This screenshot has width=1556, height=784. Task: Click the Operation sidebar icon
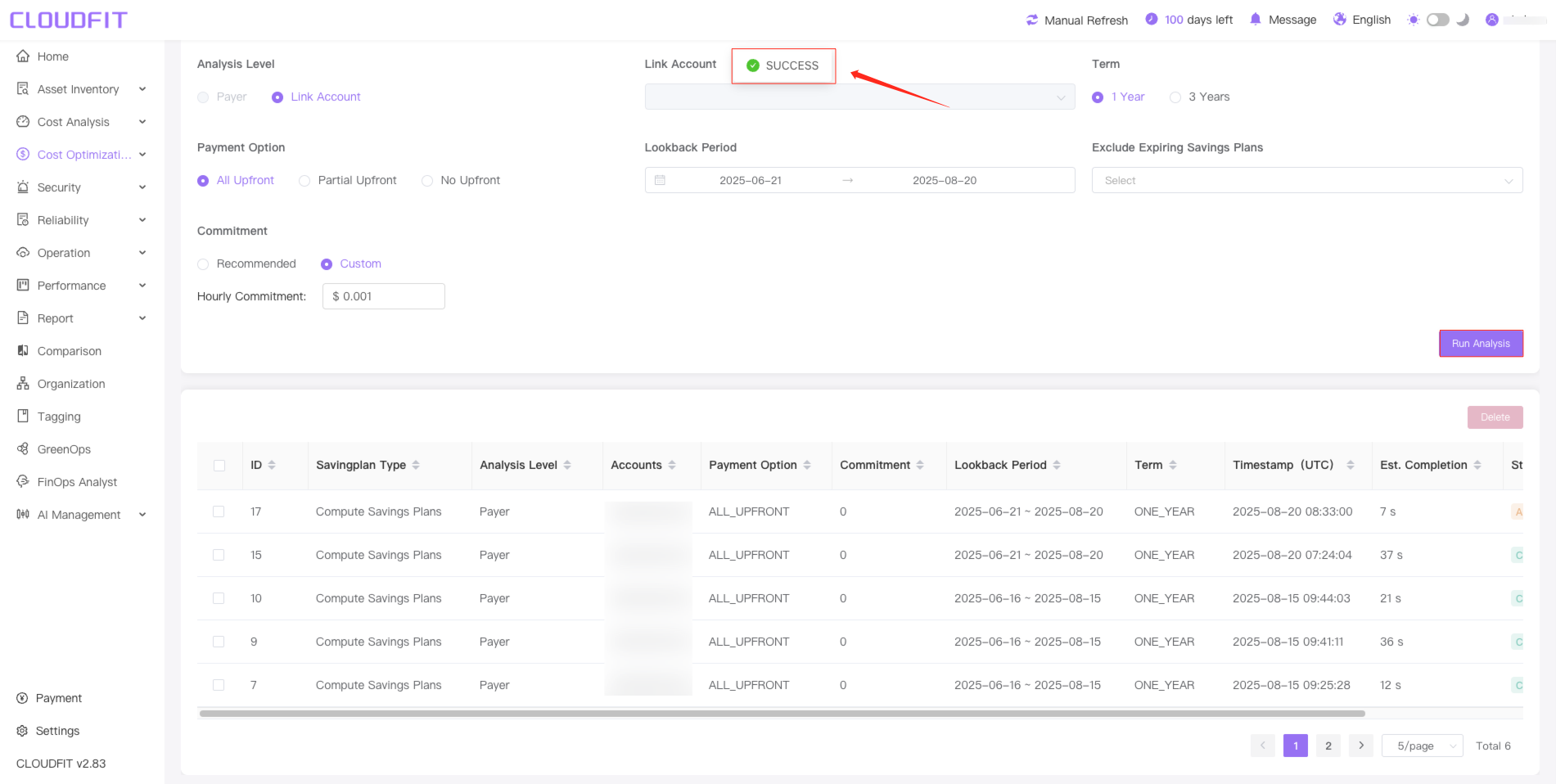(x=23, y=253)
